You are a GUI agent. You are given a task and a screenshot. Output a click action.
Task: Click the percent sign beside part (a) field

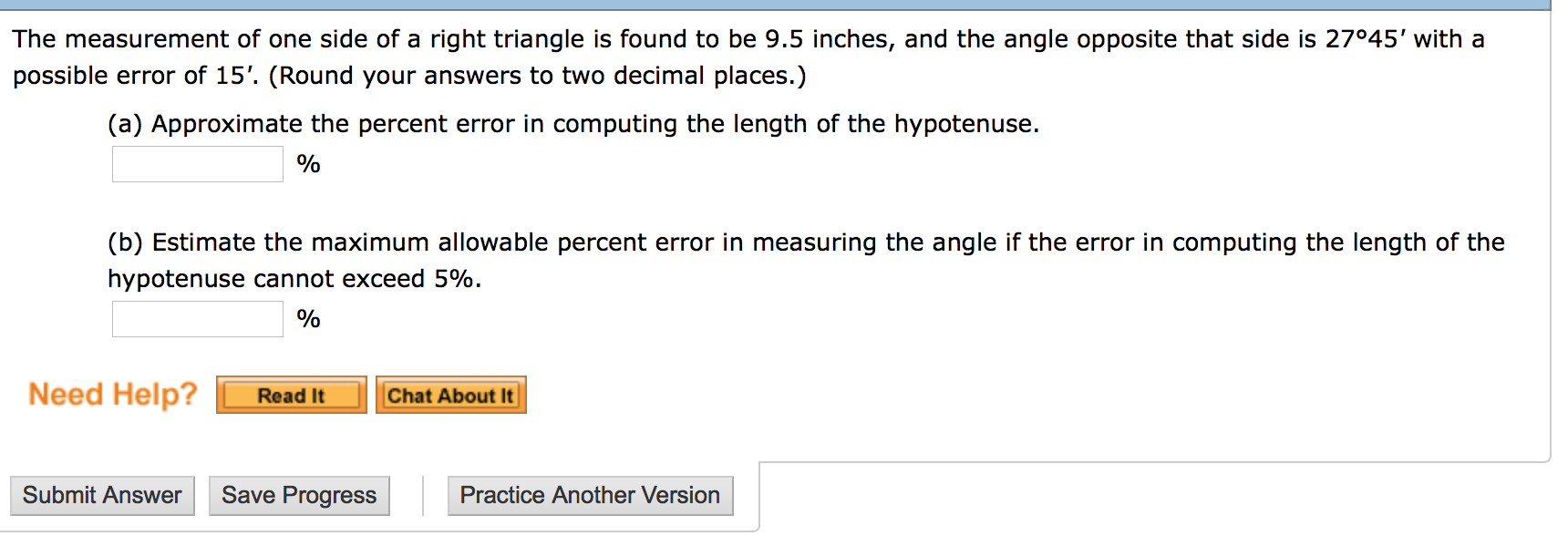click(309, 164)
